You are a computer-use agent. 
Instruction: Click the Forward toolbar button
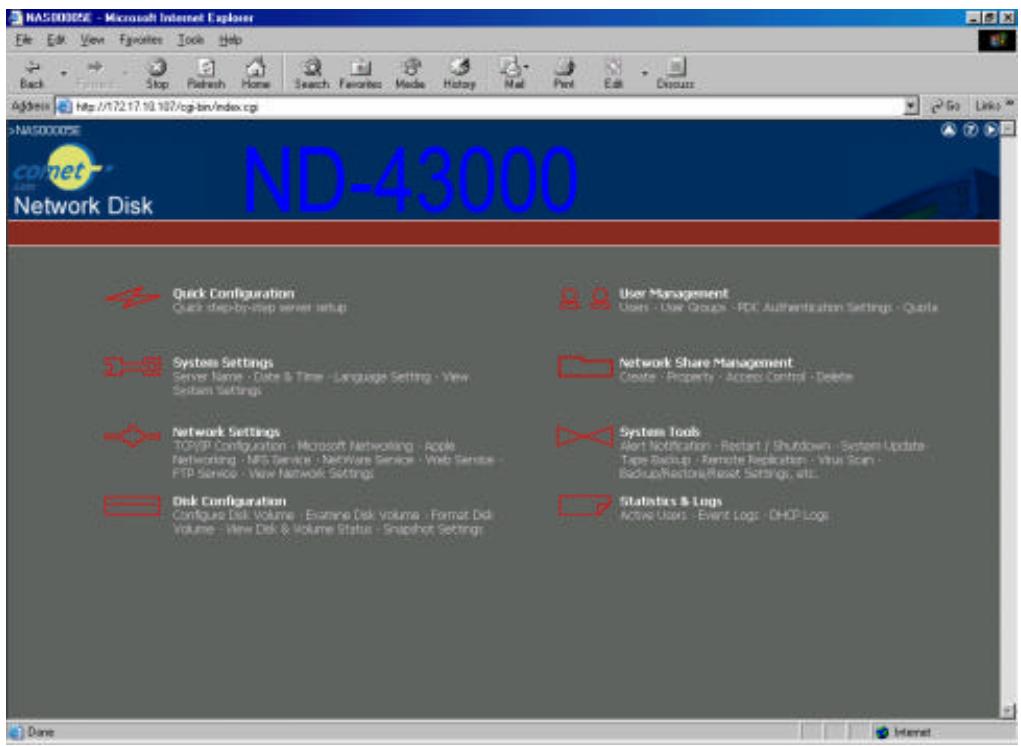95,74
